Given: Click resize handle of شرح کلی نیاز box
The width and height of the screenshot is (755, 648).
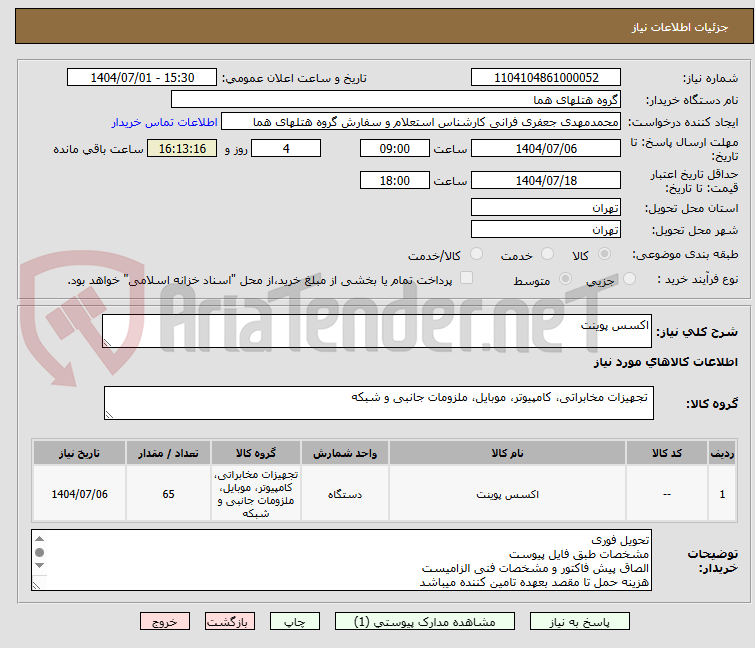Looking at the screenshot, I should (x=107, y=343).
